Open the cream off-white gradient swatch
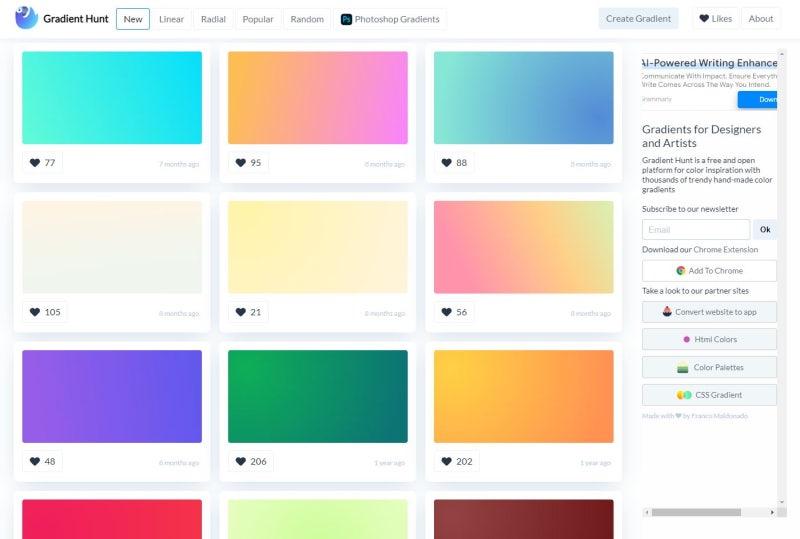 pyautogui.click(x=112, y=247)
